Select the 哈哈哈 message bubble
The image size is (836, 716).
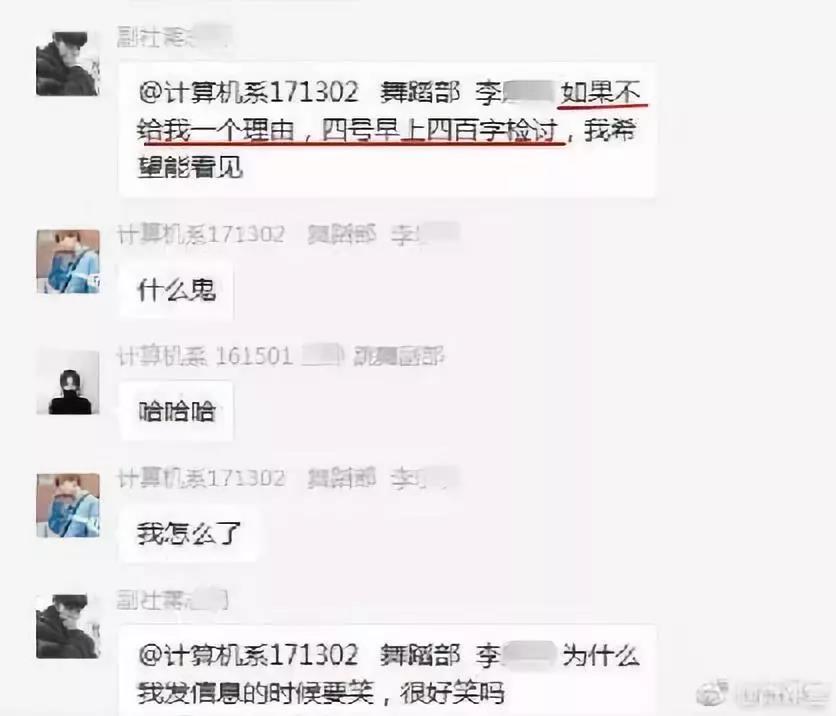point(176,411)
